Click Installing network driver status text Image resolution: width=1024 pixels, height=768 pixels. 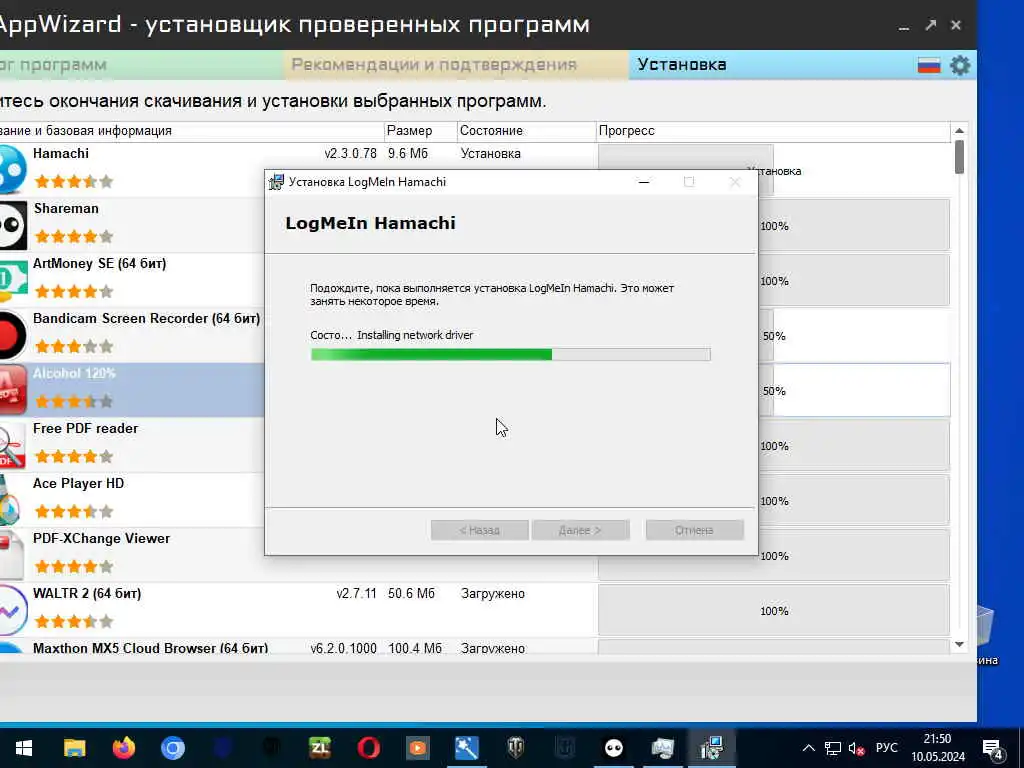point(415,335)
